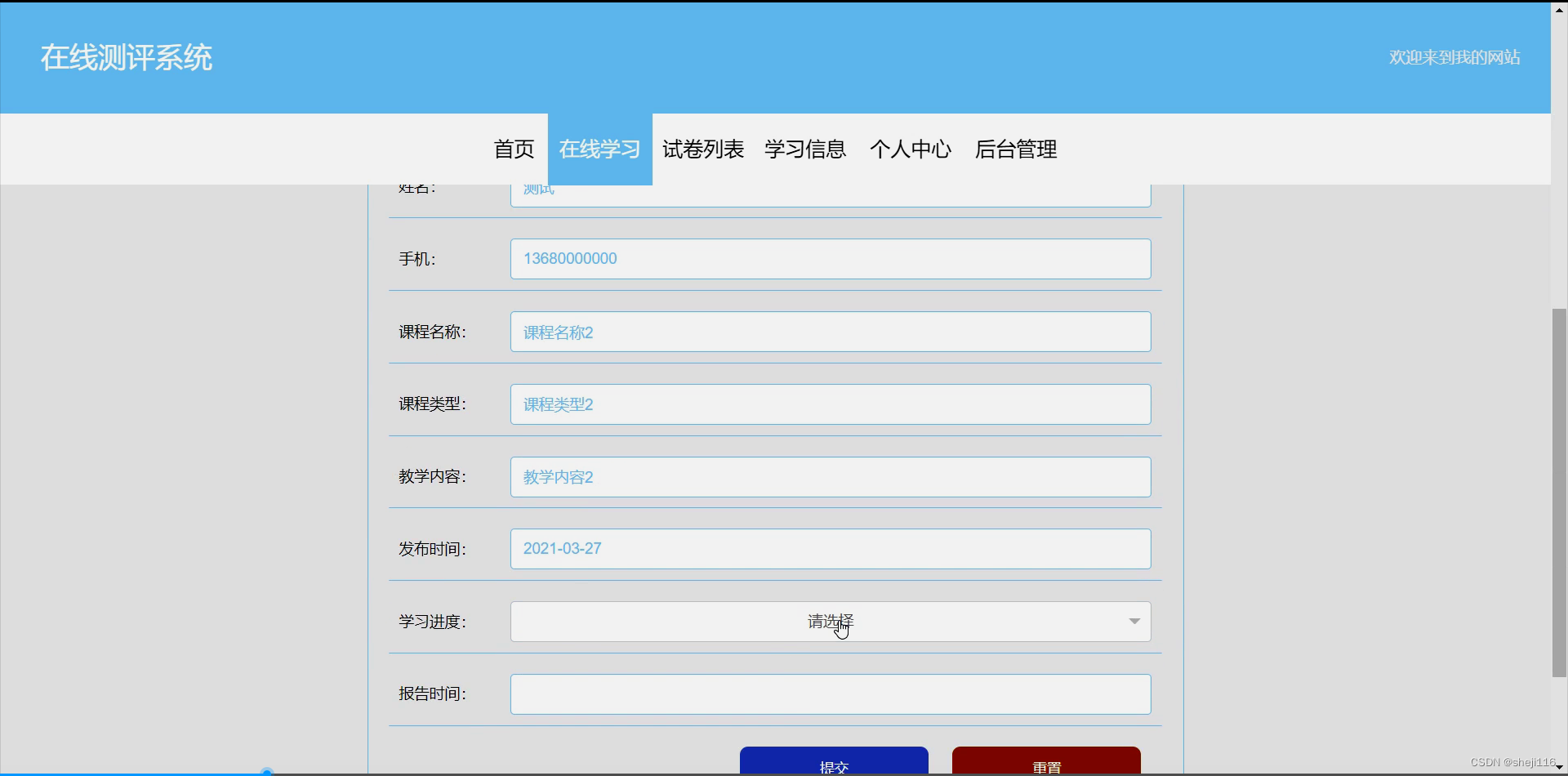Click the 课程名称2 input field

pyautogui.click(x=830, y=332)
